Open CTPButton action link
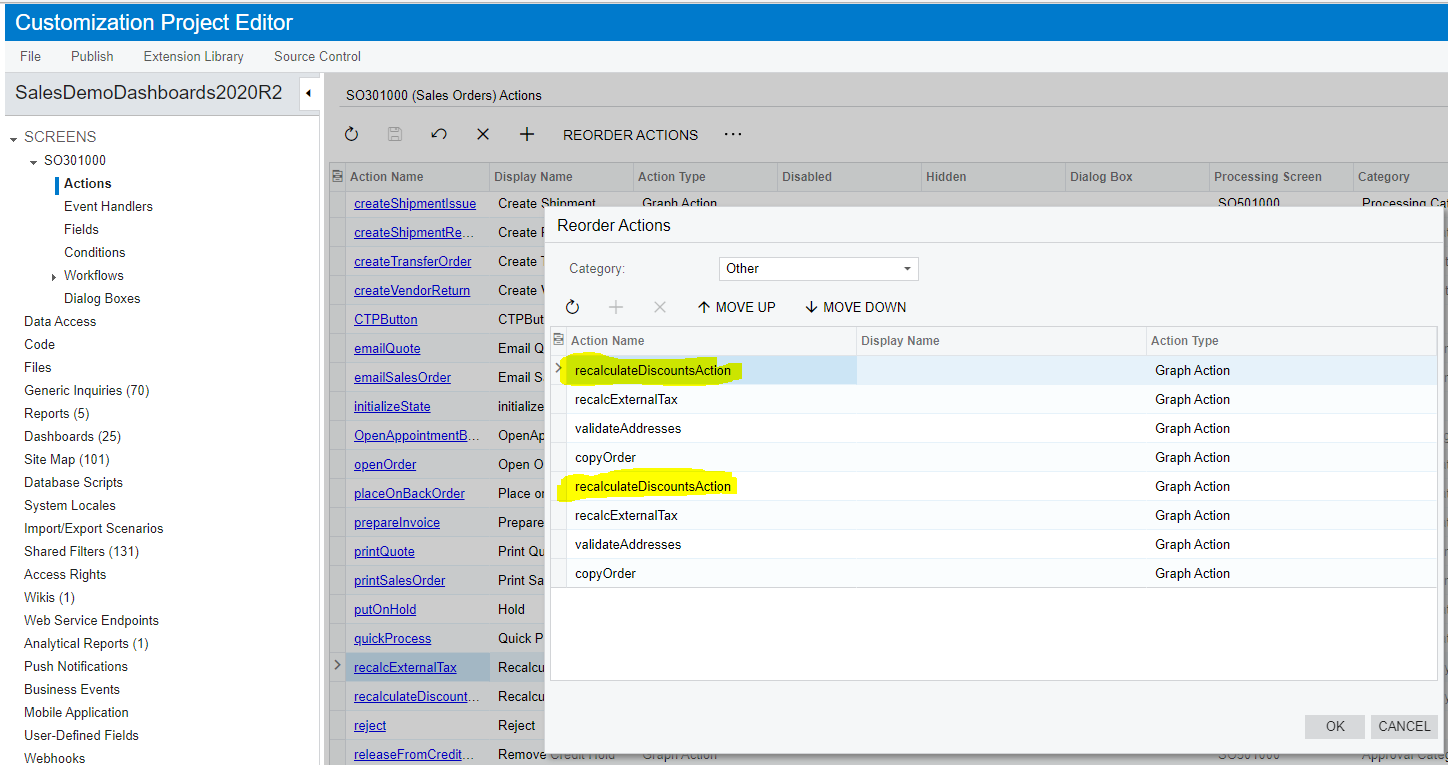Image resolution: width=1448 pixels, height=765 pixels. [x=385, y=319]
